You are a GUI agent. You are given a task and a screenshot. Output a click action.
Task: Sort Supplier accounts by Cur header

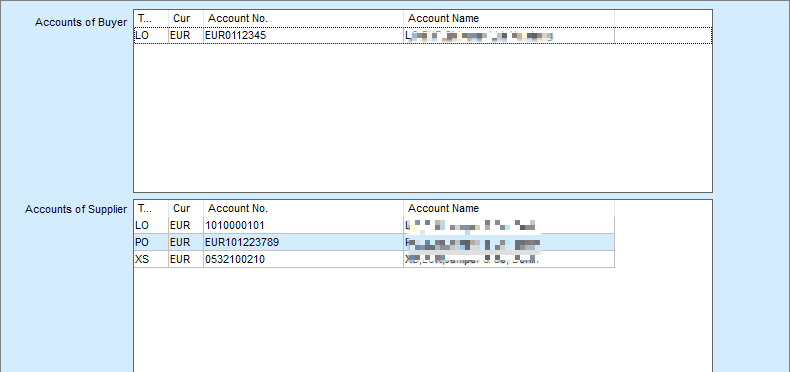tap(186, 209)
